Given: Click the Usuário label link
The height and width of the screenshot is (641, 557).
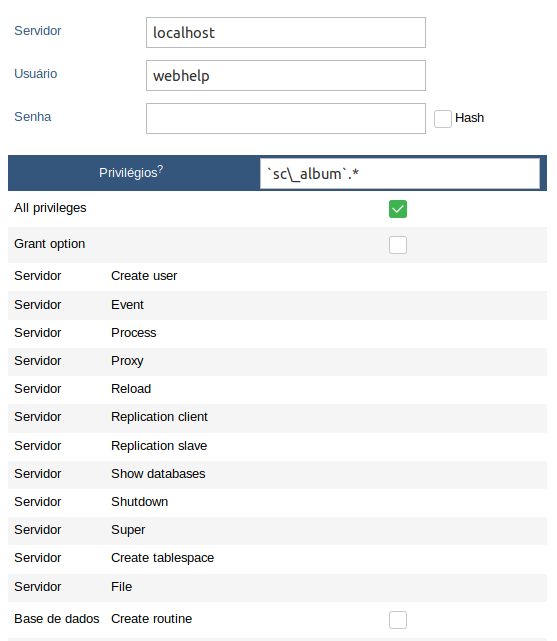Looking at the screenshot, I should click(36, 74).
